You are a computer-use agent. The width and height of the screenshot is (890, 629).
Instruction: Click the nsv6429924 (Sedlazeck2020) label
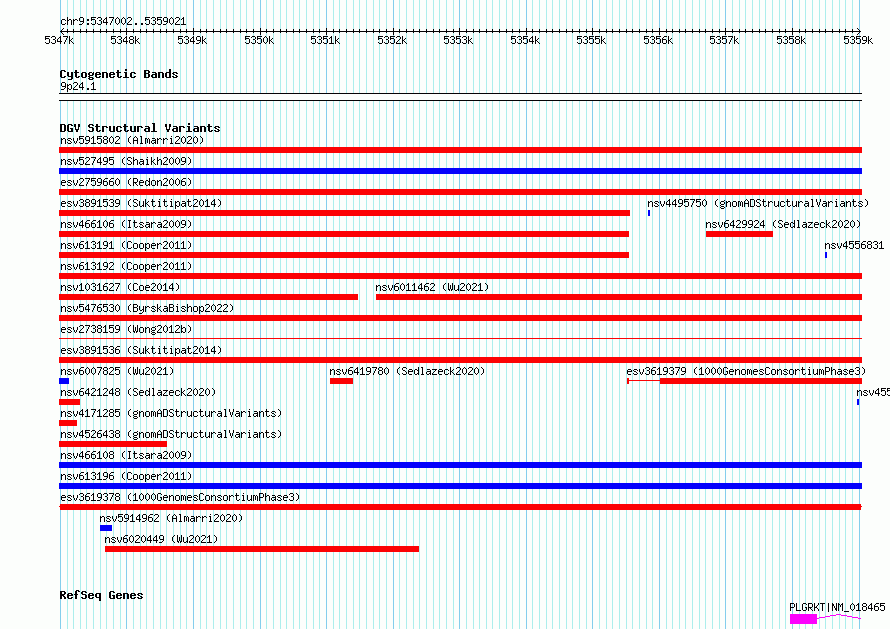(783, 224)
